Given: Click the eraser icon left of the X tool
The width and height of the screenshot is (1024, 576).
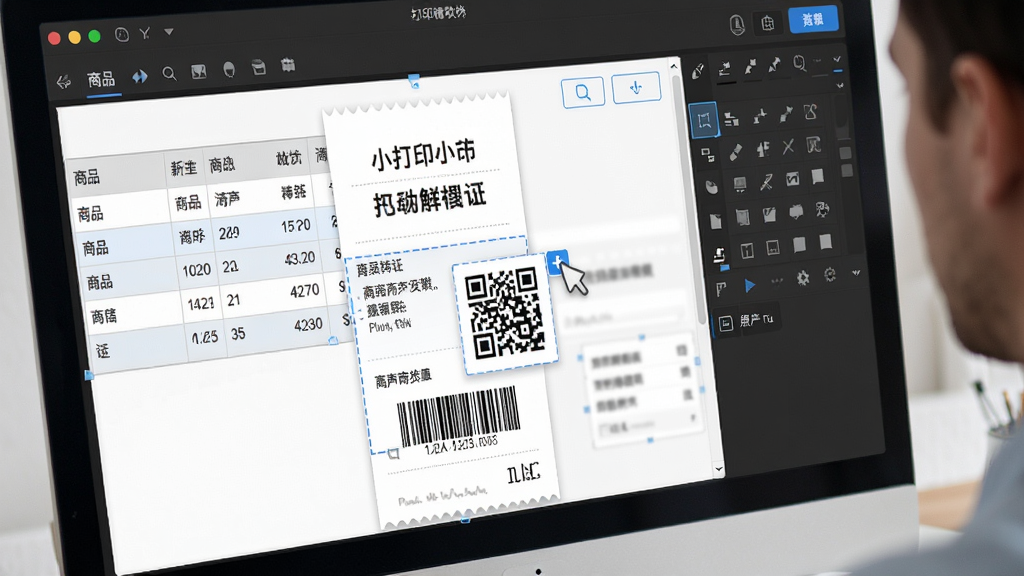Looking at the screenshot, I should 735,152.
